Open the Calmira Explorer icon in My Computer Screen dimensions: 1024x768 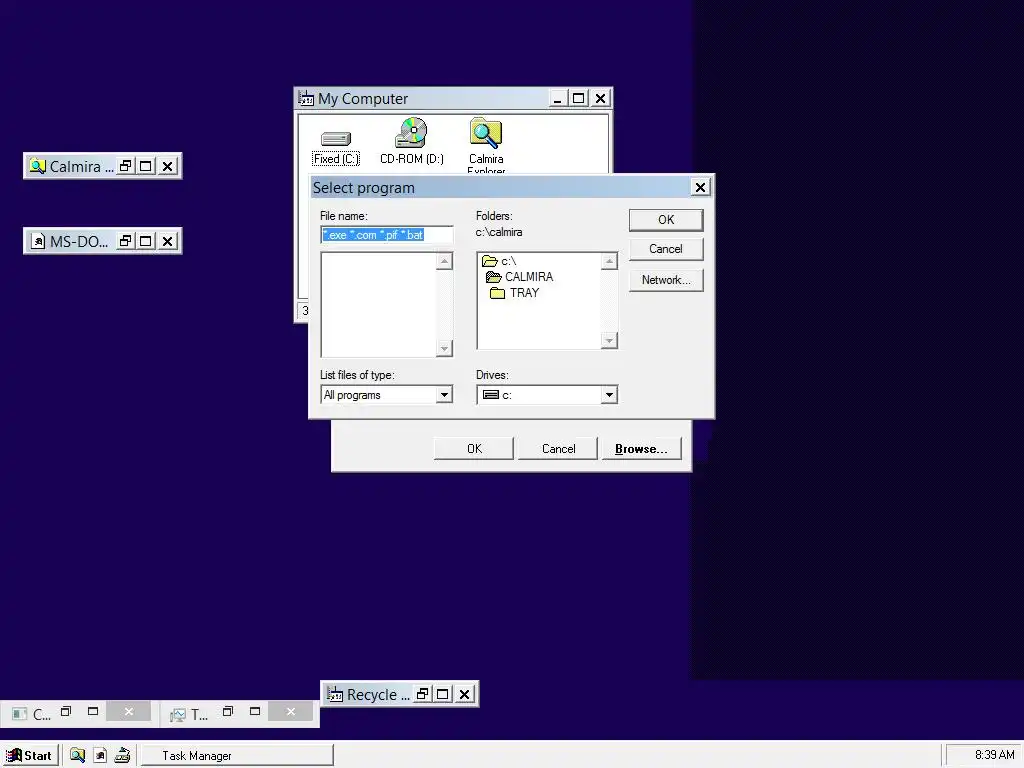486,145
